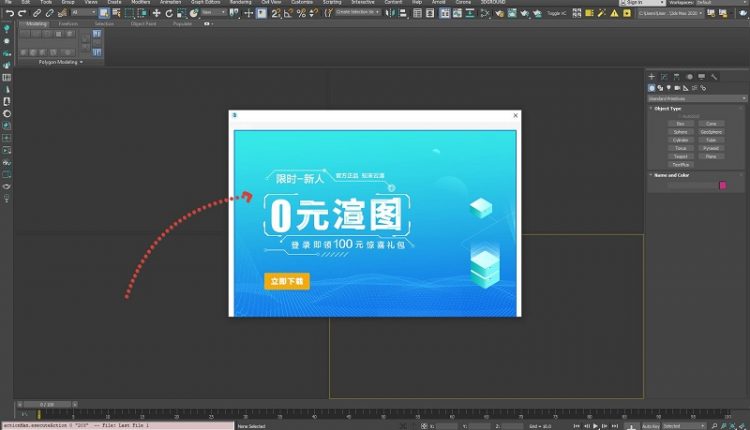
Task: Select the Cameras category icon
Action: 678,87
